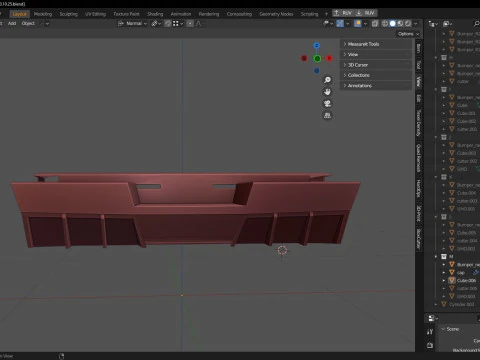Open the viewport shading options dropdown
The width and height of the screenshot is (480, 360).
(416, 24)
